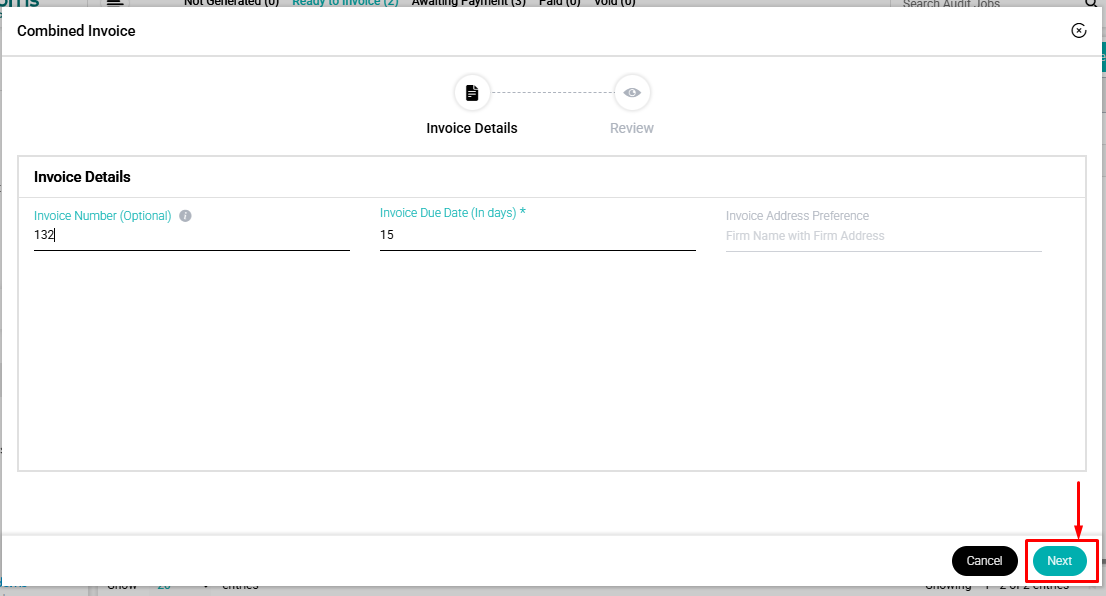The image size is (1106, 596).
Task: Focus the Invoice Due Date field
Action: (x=537, y=235)
